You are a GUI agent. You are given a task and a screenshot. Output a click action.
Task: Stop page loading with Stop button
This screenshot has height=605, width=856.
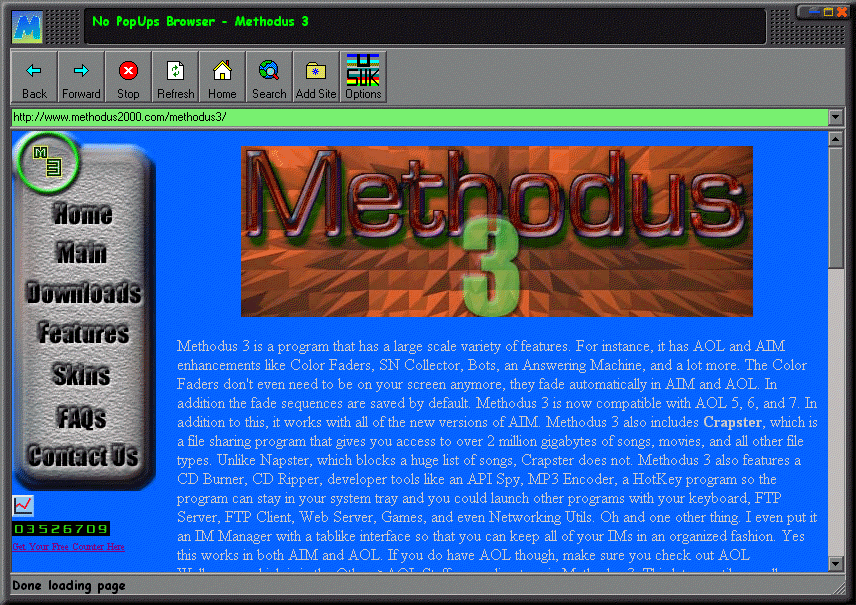click(128, 77)
